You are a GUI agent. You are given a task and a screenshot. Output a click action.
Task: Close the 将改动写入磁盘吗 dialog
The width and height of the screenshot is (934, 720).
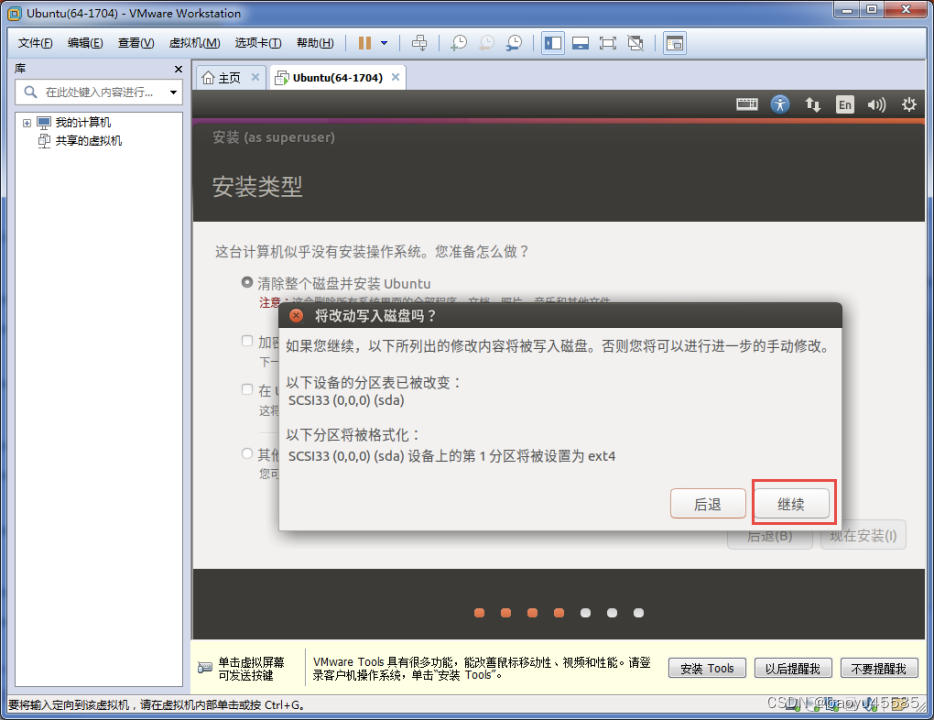pos(296,316)
